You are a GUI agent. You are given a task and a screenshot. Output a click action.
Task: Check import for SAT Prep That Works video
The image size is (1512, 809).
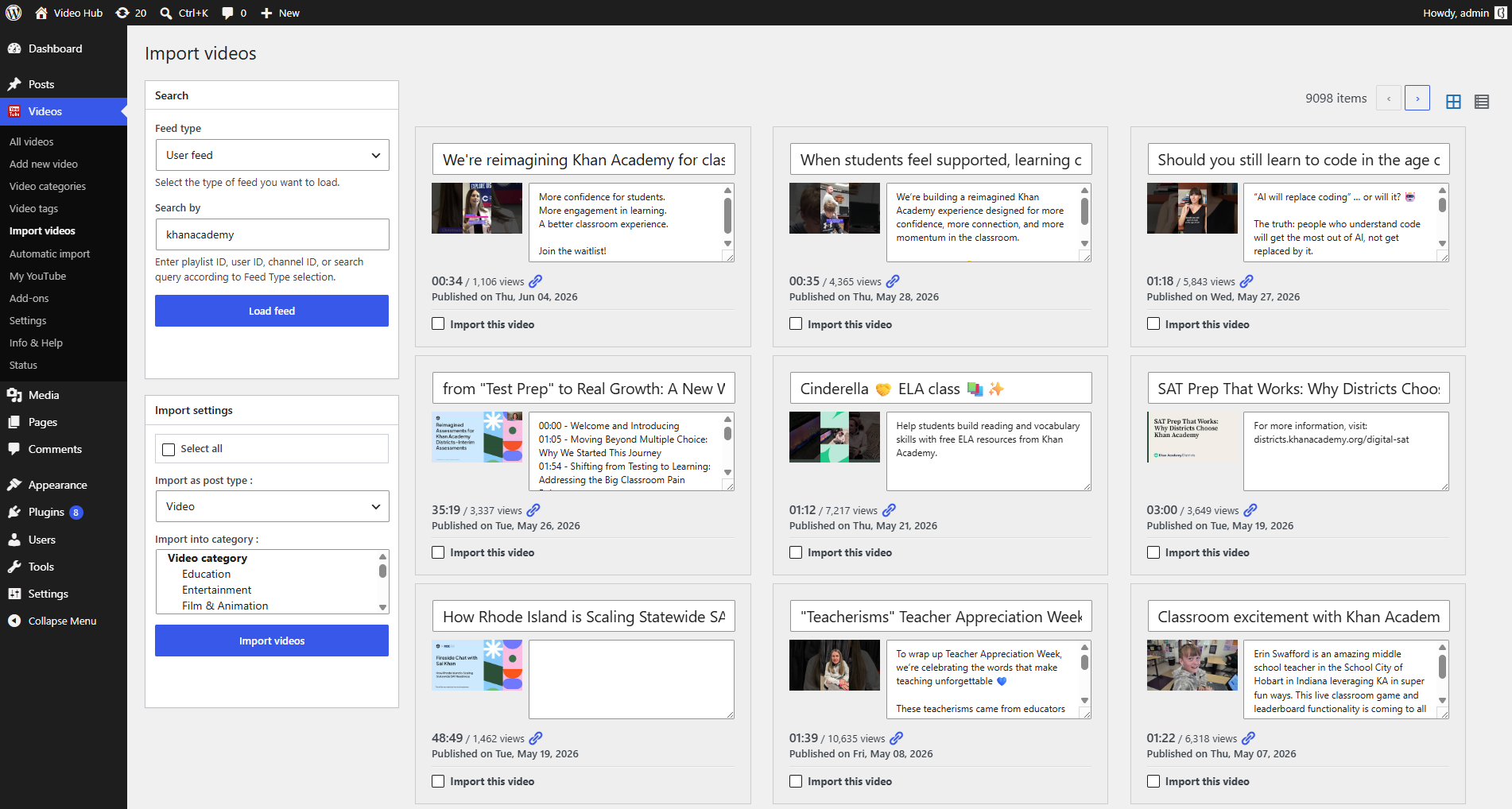1153,552
